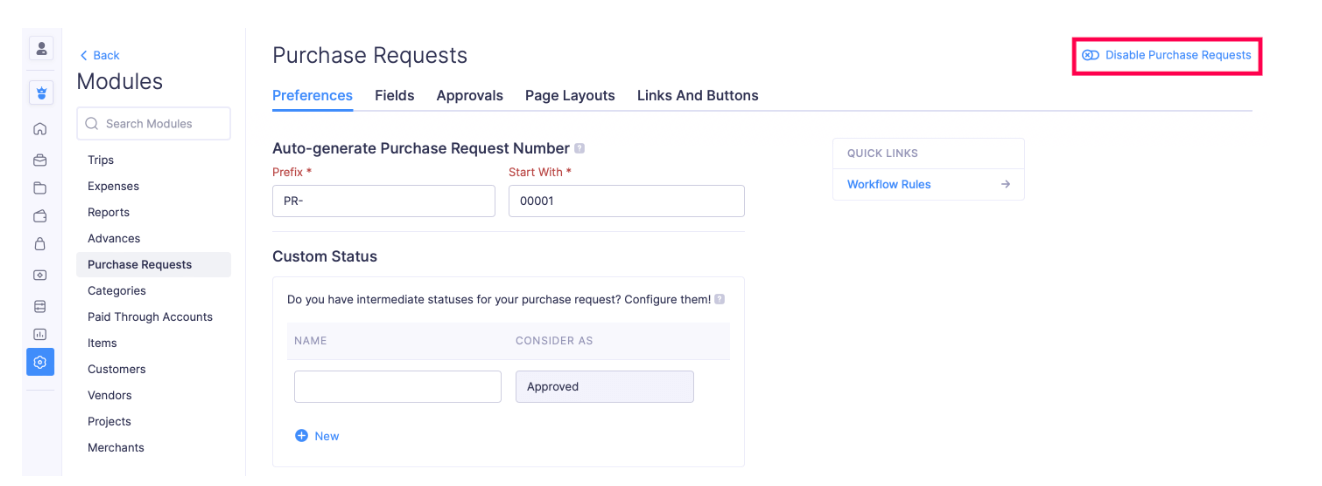Open the Links And Buttons tab
This screenshot has width=1322, height=486.
point(698,96)
